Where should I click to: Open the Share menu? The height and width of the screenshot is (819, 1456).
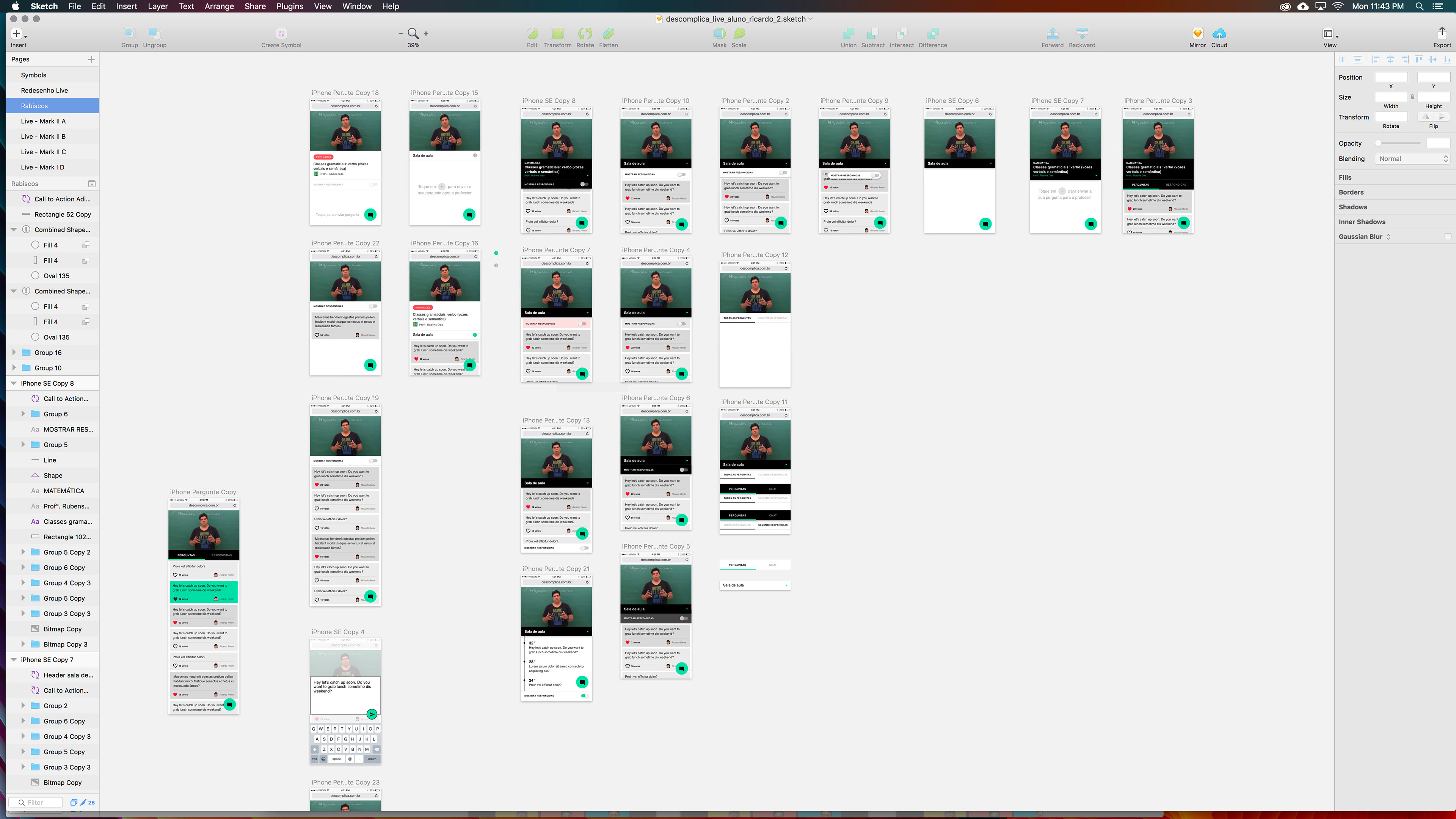coord(255,6)
